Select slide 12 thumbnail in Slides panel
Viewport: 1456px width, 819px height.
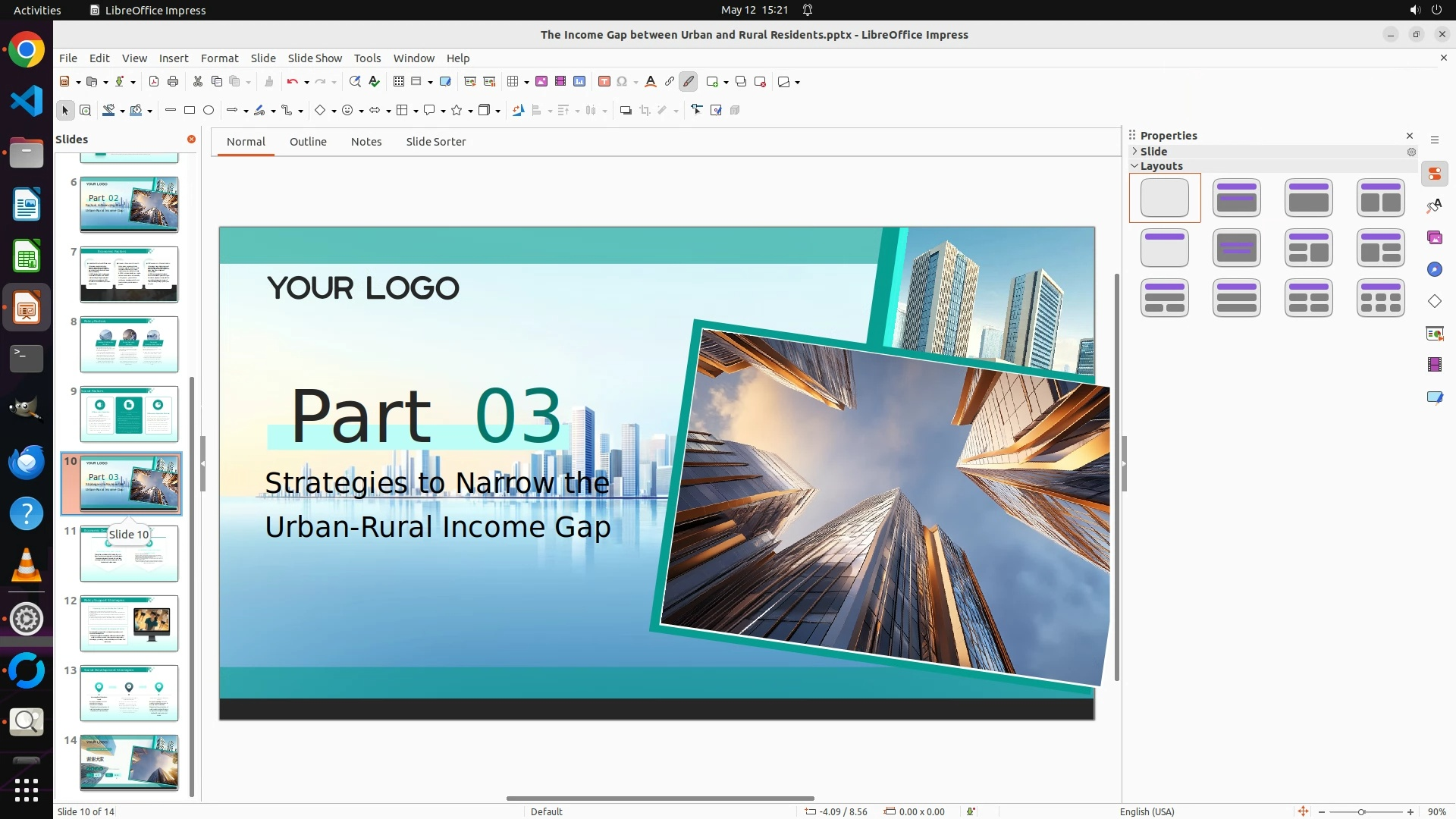(129, 623)
